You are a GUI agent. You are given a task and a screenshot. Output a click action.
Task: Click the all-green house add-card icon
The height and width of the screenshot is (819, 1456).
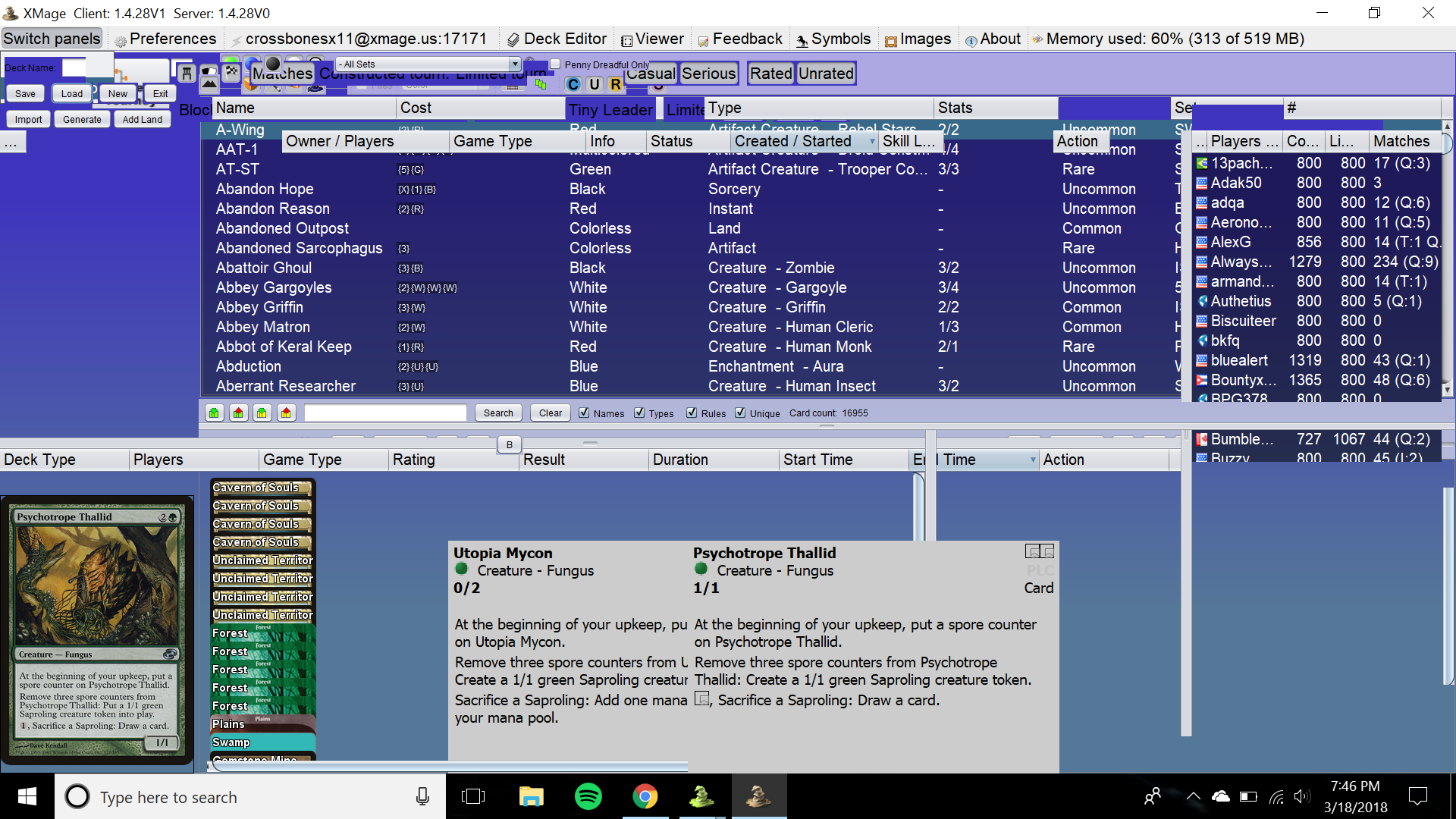pyautogui.click(x=215, y=413)
